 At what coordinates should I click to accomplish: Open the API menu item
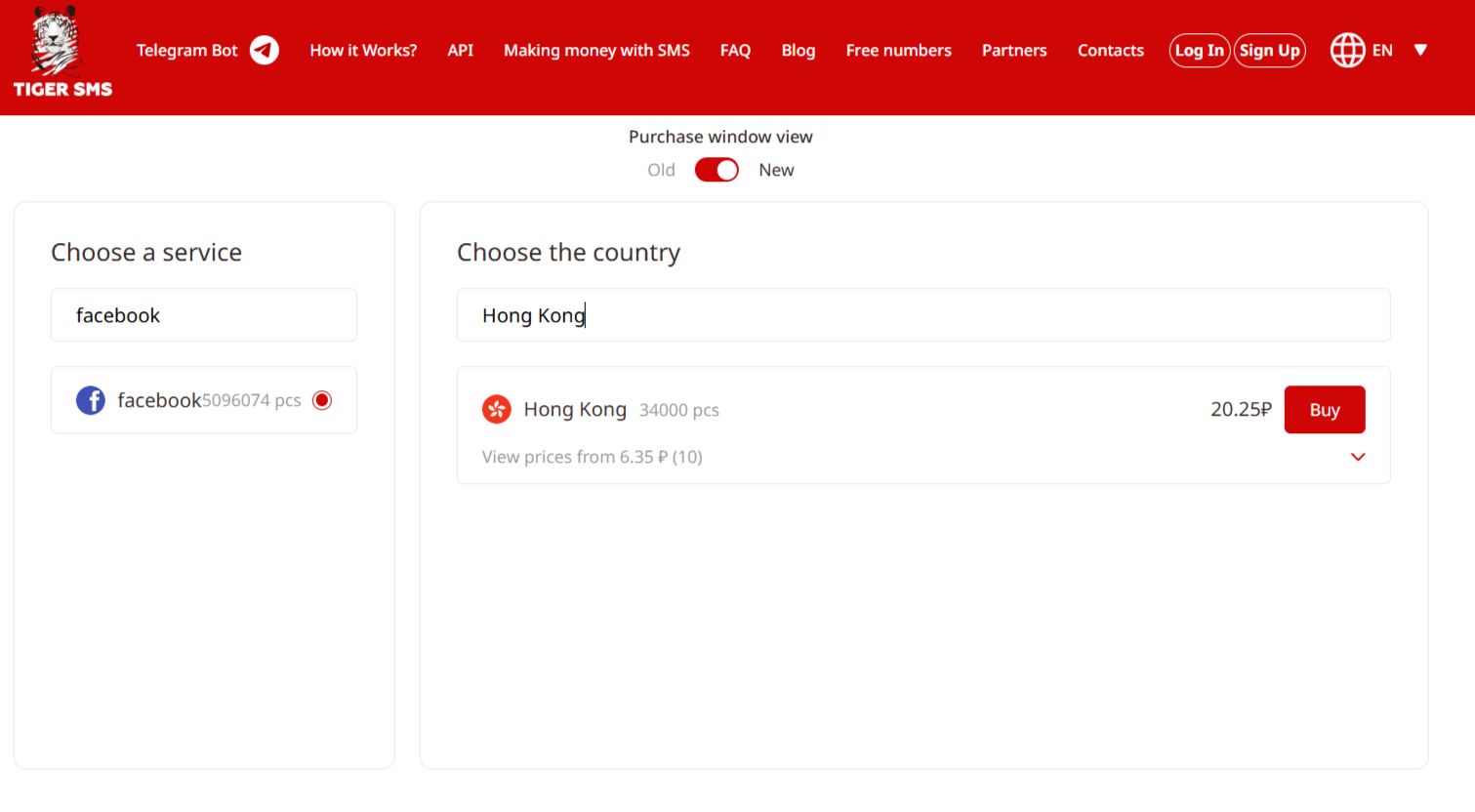[x=461, y=50]
